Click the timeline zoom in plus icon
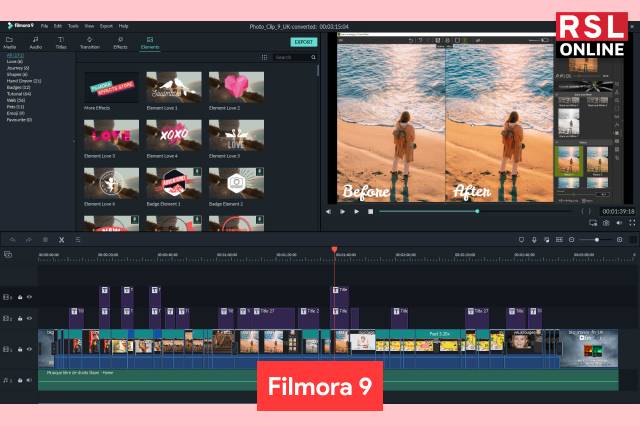Viewport: 640px width, 426px height. [620, 240]
